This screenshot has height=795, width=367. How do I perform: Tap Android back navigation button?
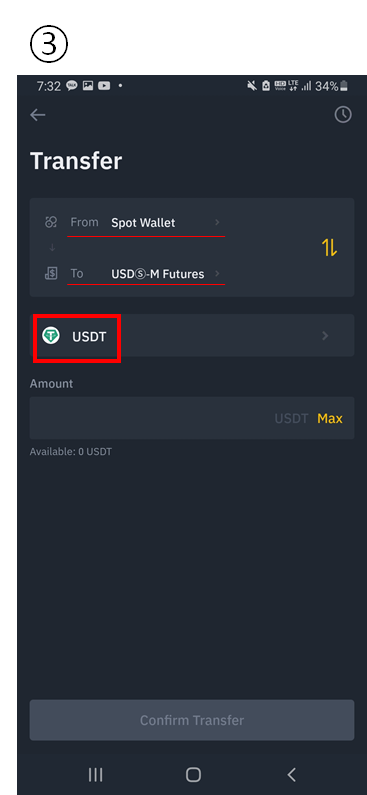[x=291, y=774]
